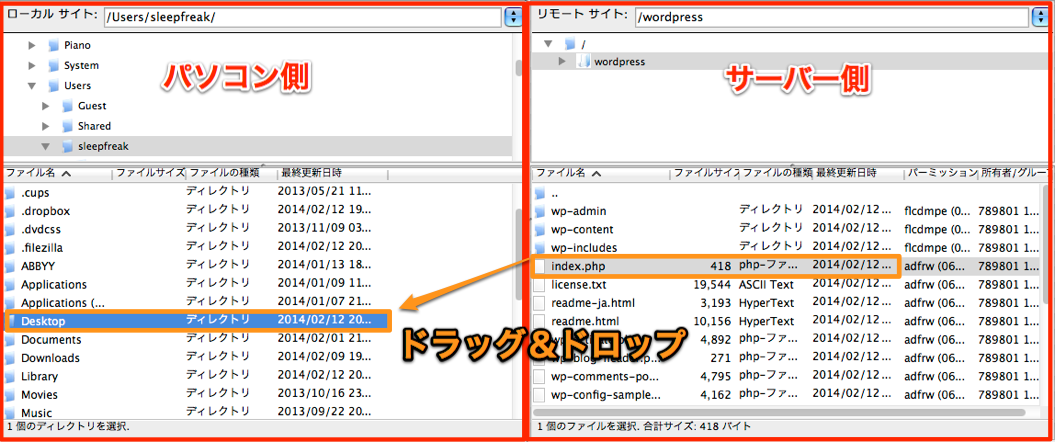Click the wp-comments-po... file icon
Viewport: 1055px width, 442px height.
[540, 376]
